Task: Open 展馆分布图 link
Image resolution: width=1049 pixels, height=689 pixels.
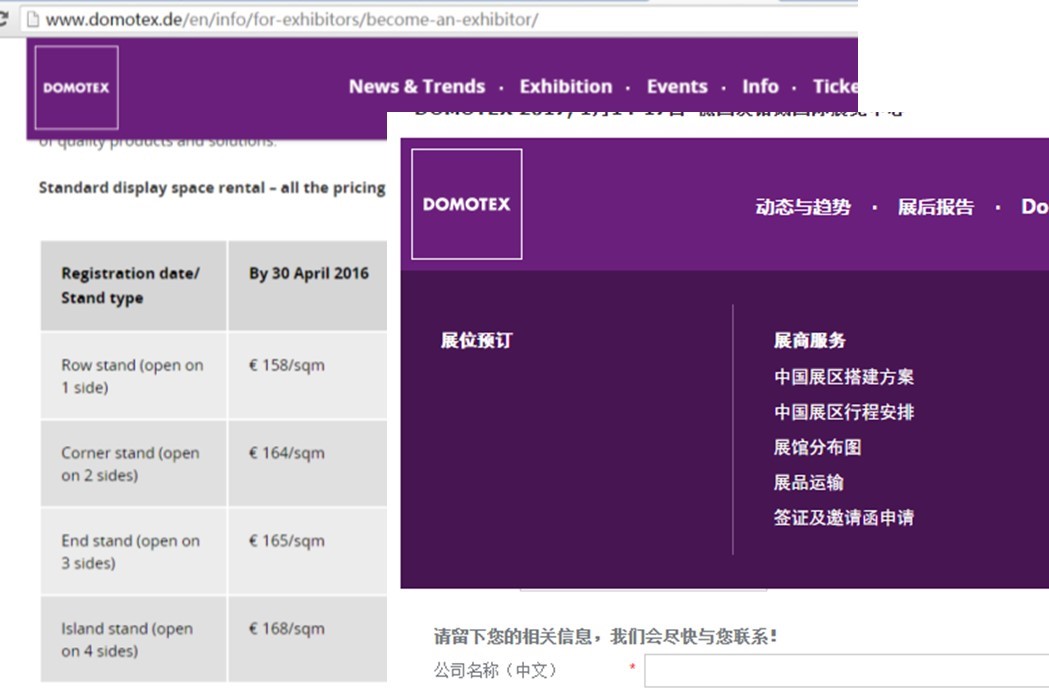Action: pyautogui.click(x=818, y=447)
